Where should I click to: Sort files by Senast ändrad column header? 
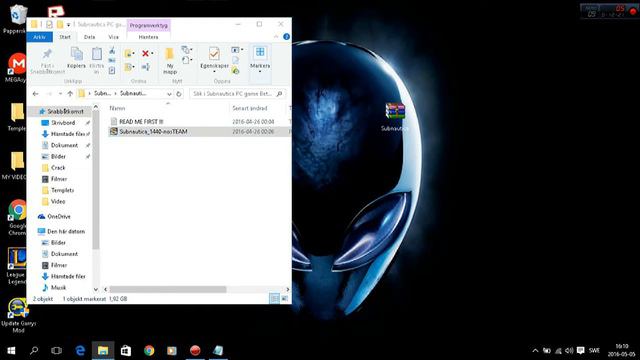250,108
